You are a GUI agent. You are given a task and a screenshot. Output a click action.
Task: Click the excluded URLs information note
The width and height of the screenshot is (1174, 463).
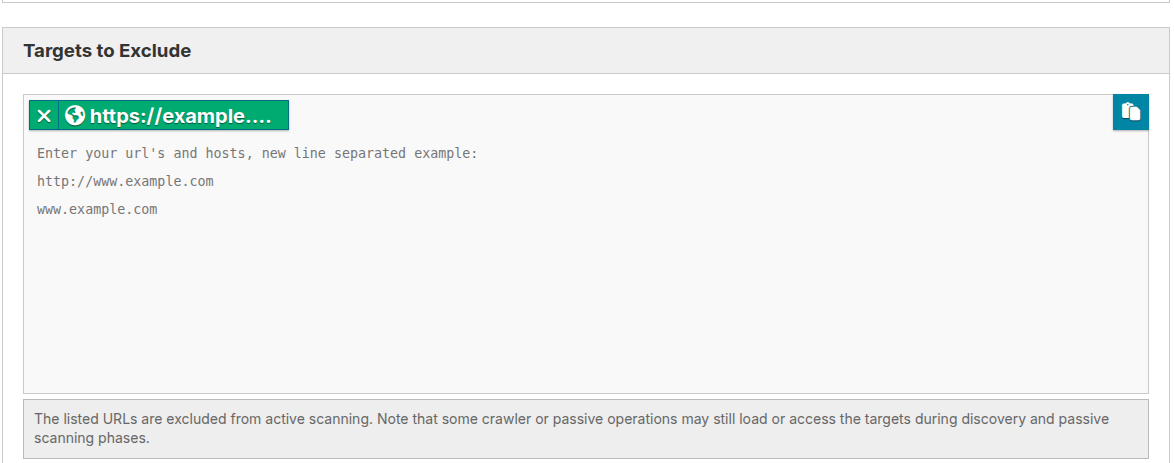[586, 429]
